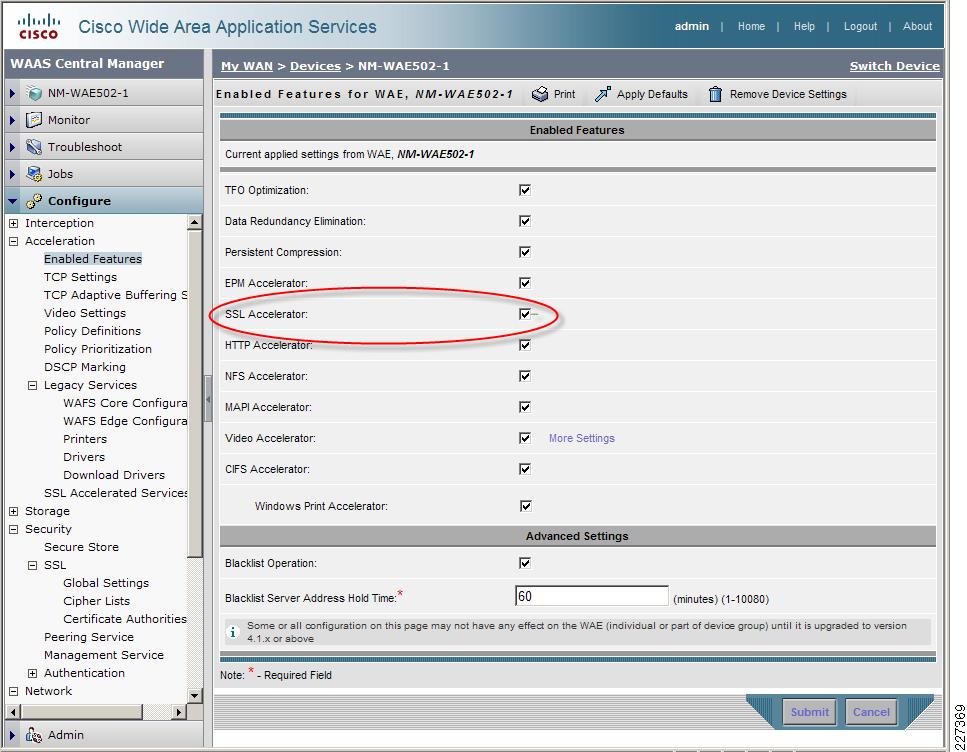Collapse the Configure section arrow
Viewport: 967px width, 752px height.
(x=12, y=201)
